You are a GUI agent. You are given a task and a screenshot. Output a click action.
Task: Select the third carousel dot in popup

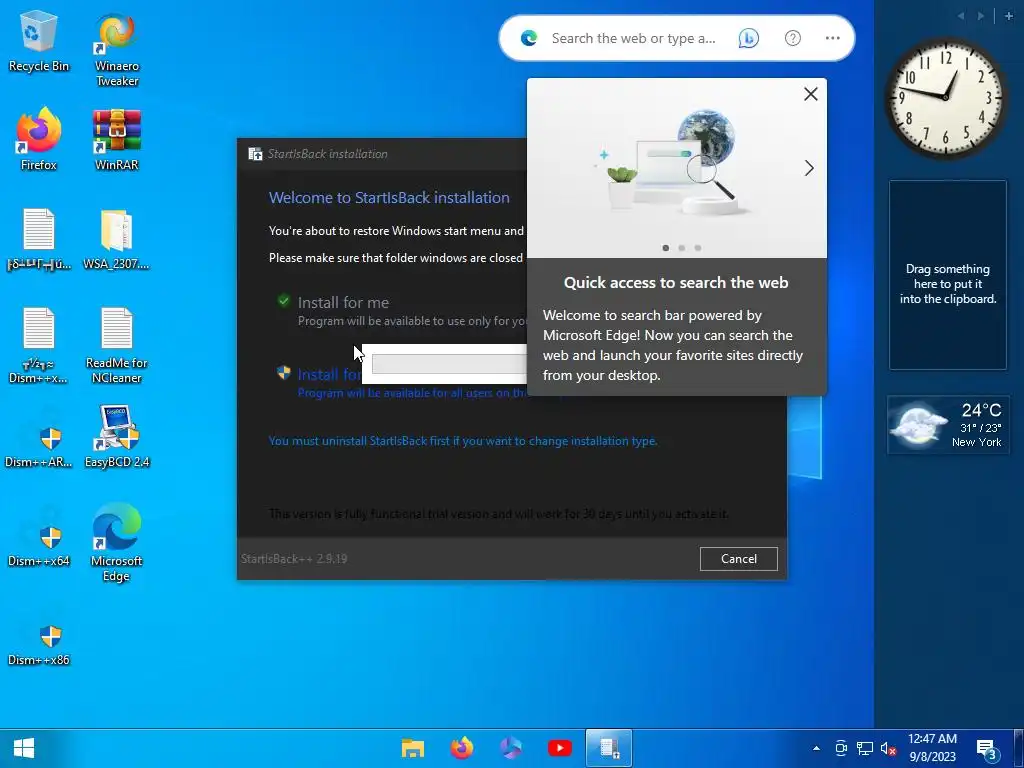click(x=698, y=248)
